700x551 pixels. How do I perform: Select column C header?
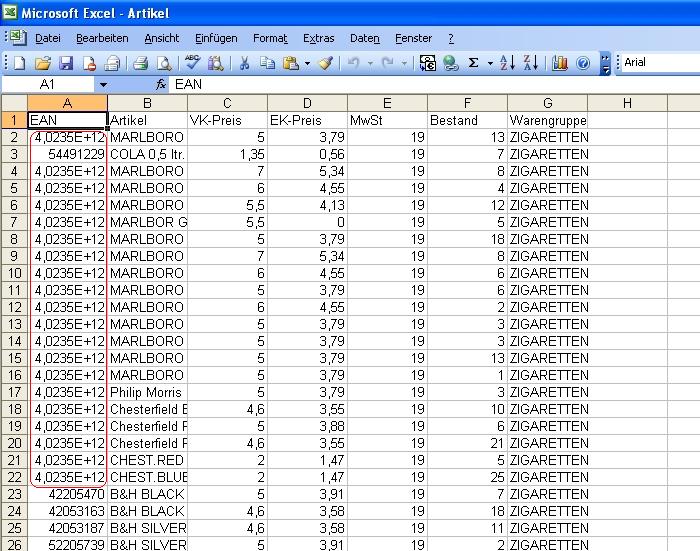pyautogui.click(x=227, y=103)
